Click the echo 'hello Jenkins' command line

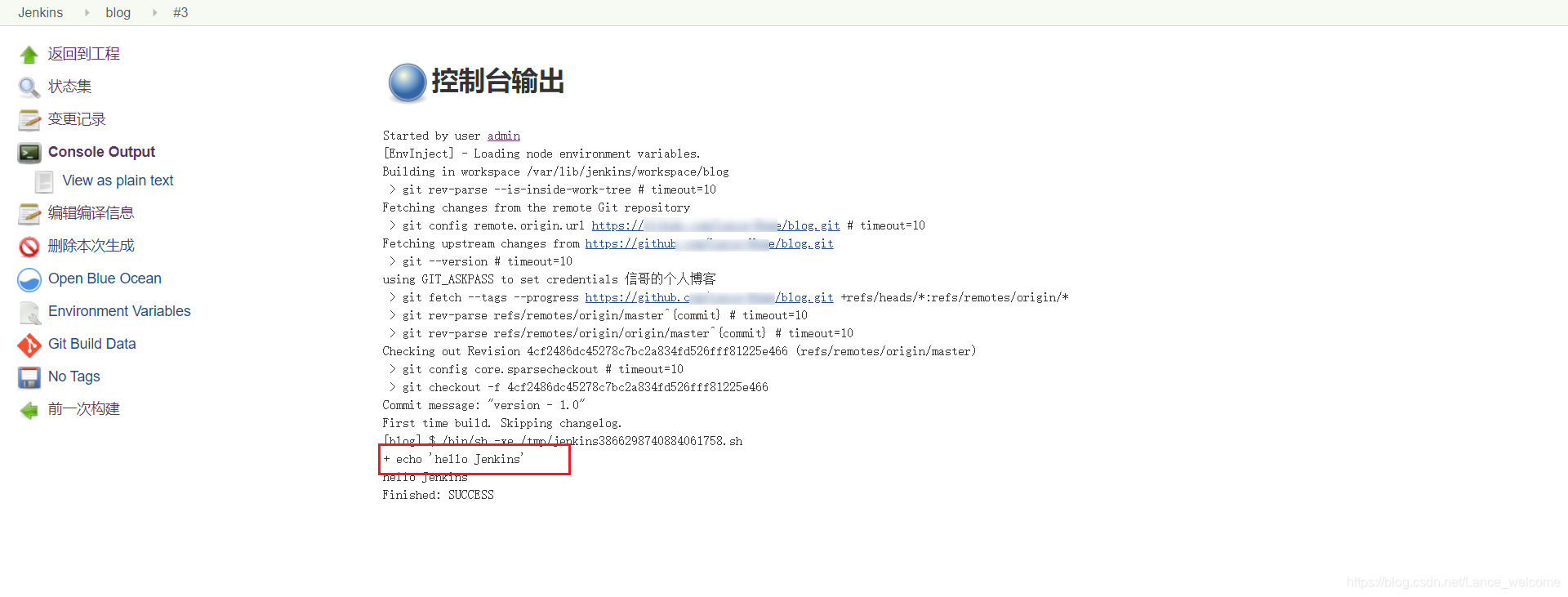tap(454, 459)
